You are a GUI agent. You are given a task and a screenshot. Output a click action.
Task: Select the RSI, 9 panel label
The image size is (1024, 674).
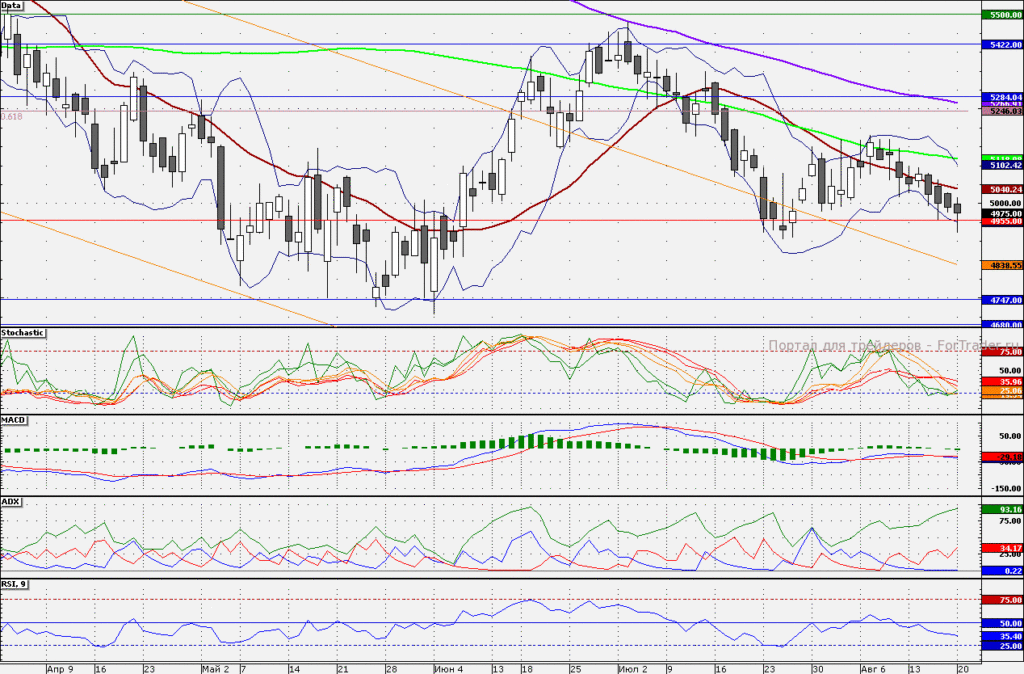click(14, 584)
